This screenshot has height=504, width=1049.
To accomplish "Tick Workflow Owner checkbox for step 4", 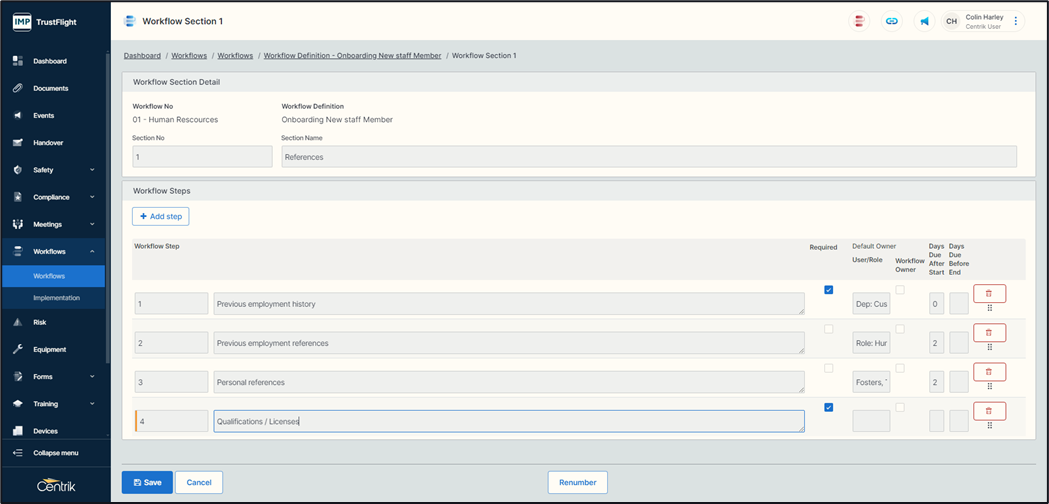I will [x=900, y=408].
